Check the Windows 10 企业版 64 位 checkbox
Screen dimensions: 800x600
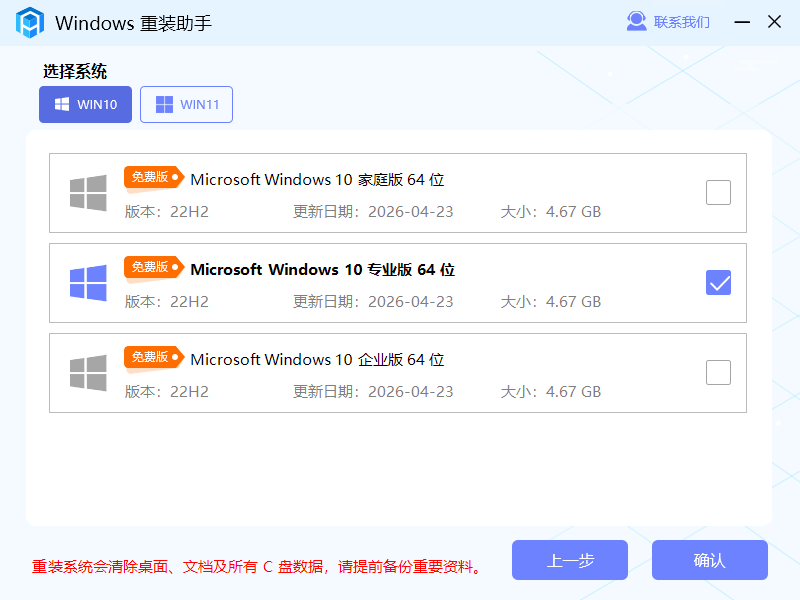(718, 372)
